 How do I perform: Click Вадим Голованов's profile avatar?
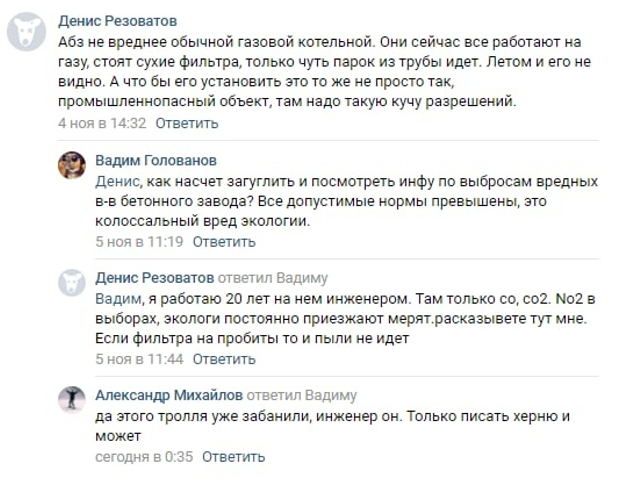coord(72,165)
